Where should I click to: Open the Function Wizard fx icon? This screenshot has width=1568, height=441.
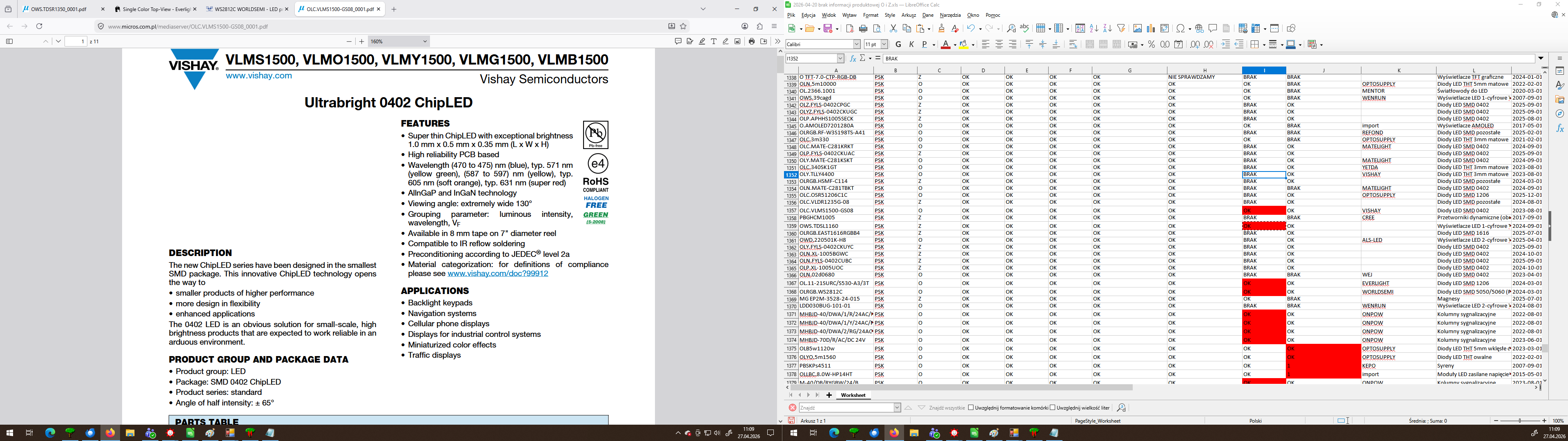click(853, 58)
